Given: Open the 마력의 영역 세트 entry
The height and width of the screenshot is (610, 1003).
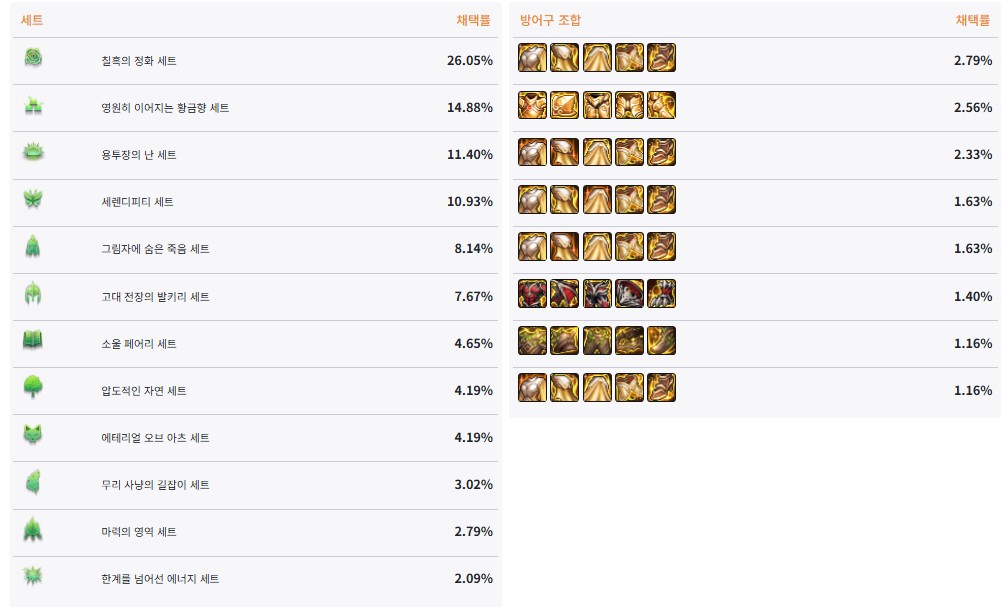Looking at the screenshot, I should 146,532.
